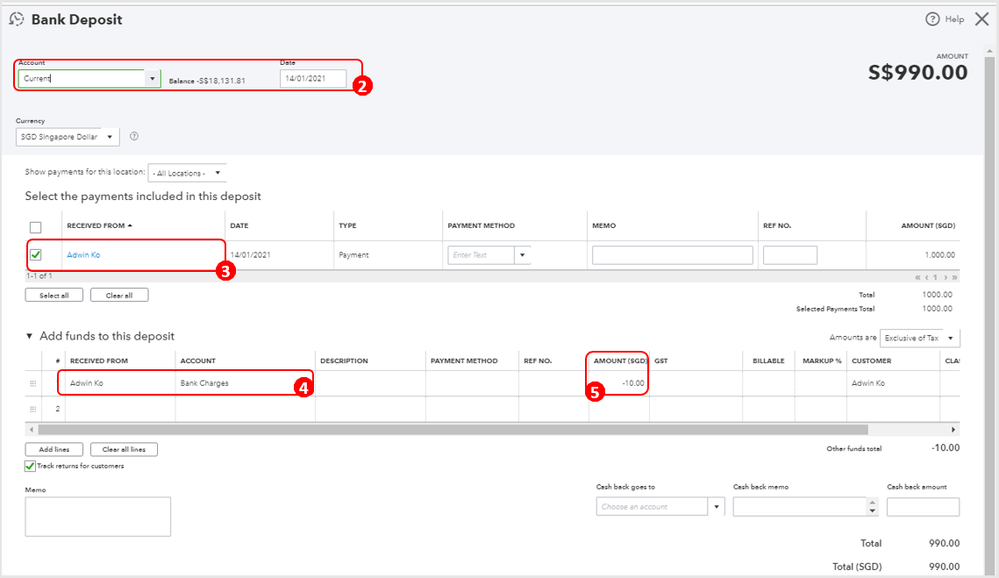Click the drag handle for the Adwin Ko line
999x578 pixels.
tap(33, 384)
